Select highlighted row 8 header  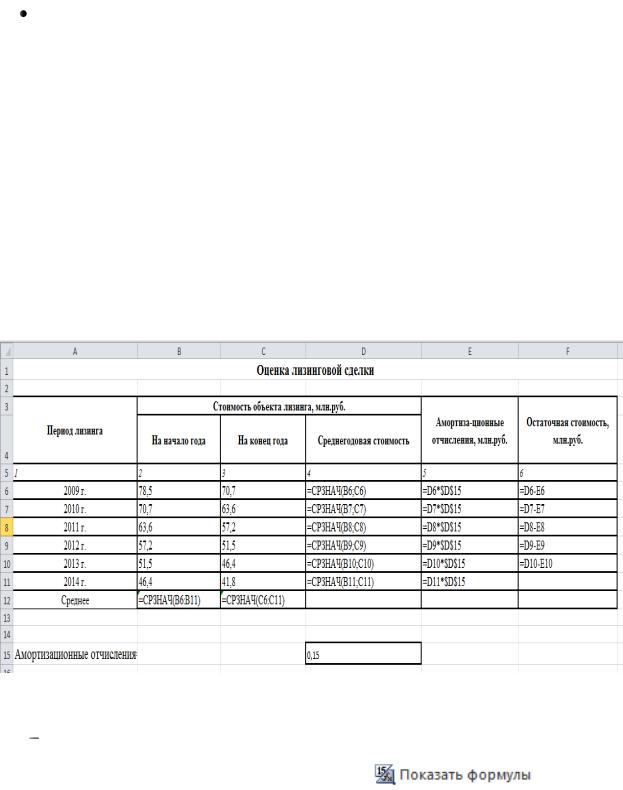click(x=7, y=527)
